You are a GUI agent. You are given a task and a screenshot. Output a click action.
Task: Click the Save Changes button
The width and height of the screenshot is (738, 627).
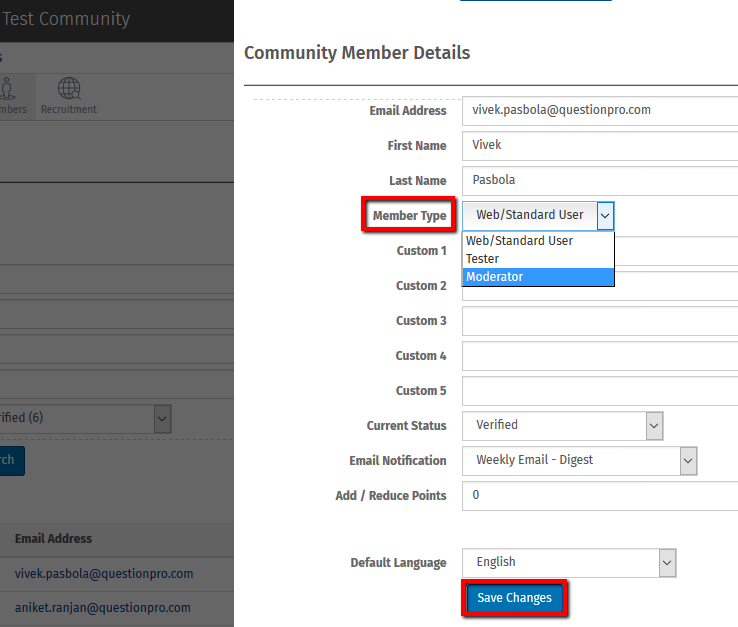click(x=514, y=598)
